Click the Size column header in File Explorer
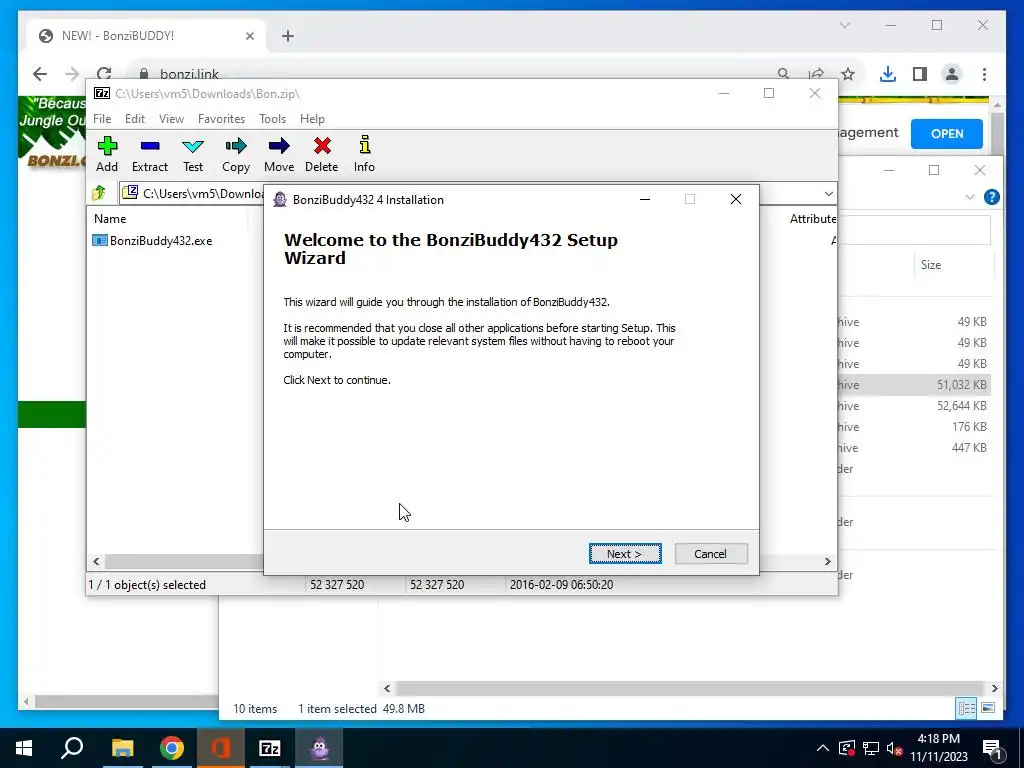The height and width of the screenshot is (768, 1024). [x=931, y=264]
